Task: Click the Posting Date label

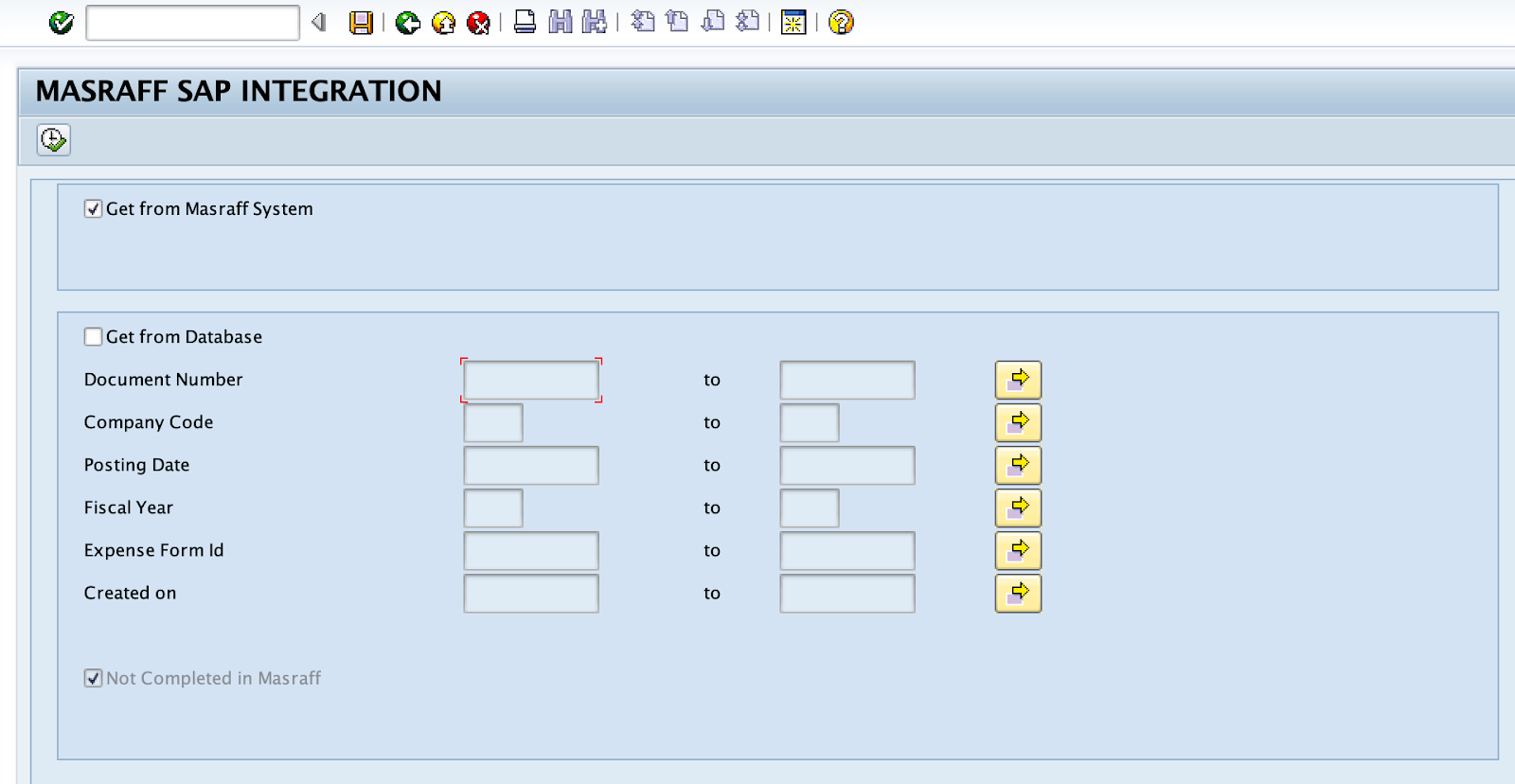Action: [x=136, y=465]
